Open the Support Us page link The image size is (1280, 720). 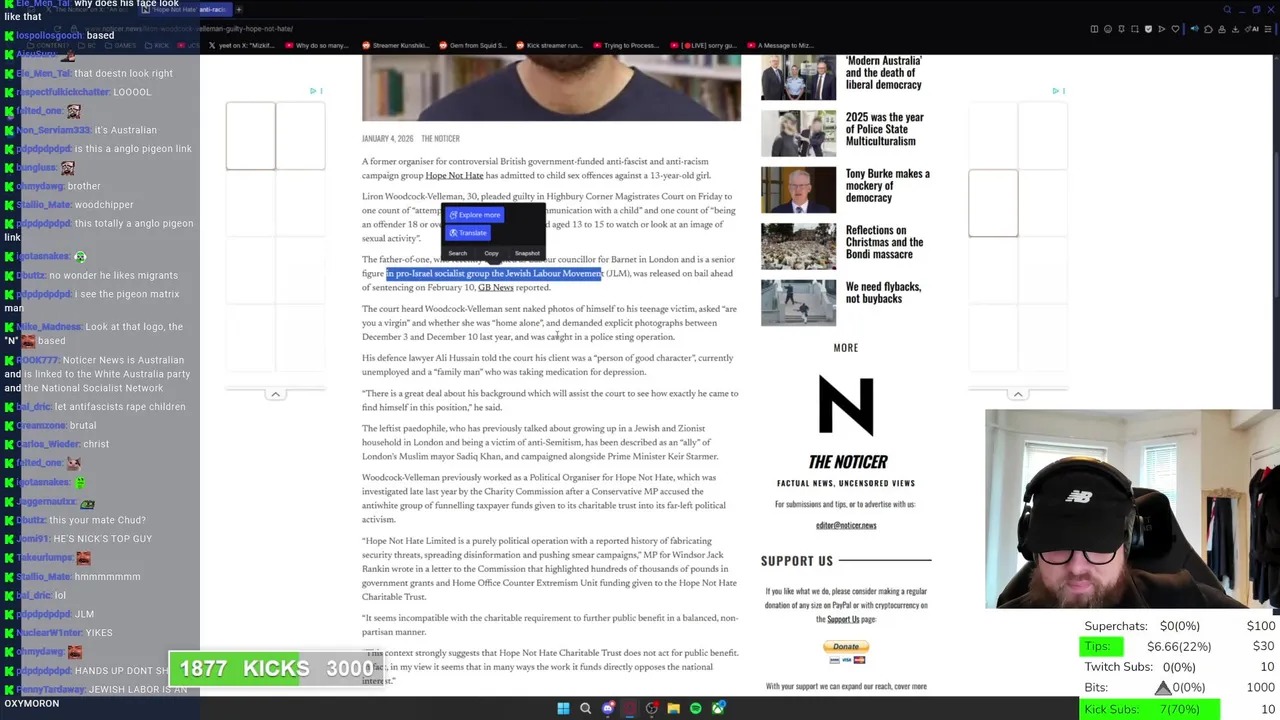point(843,619)
